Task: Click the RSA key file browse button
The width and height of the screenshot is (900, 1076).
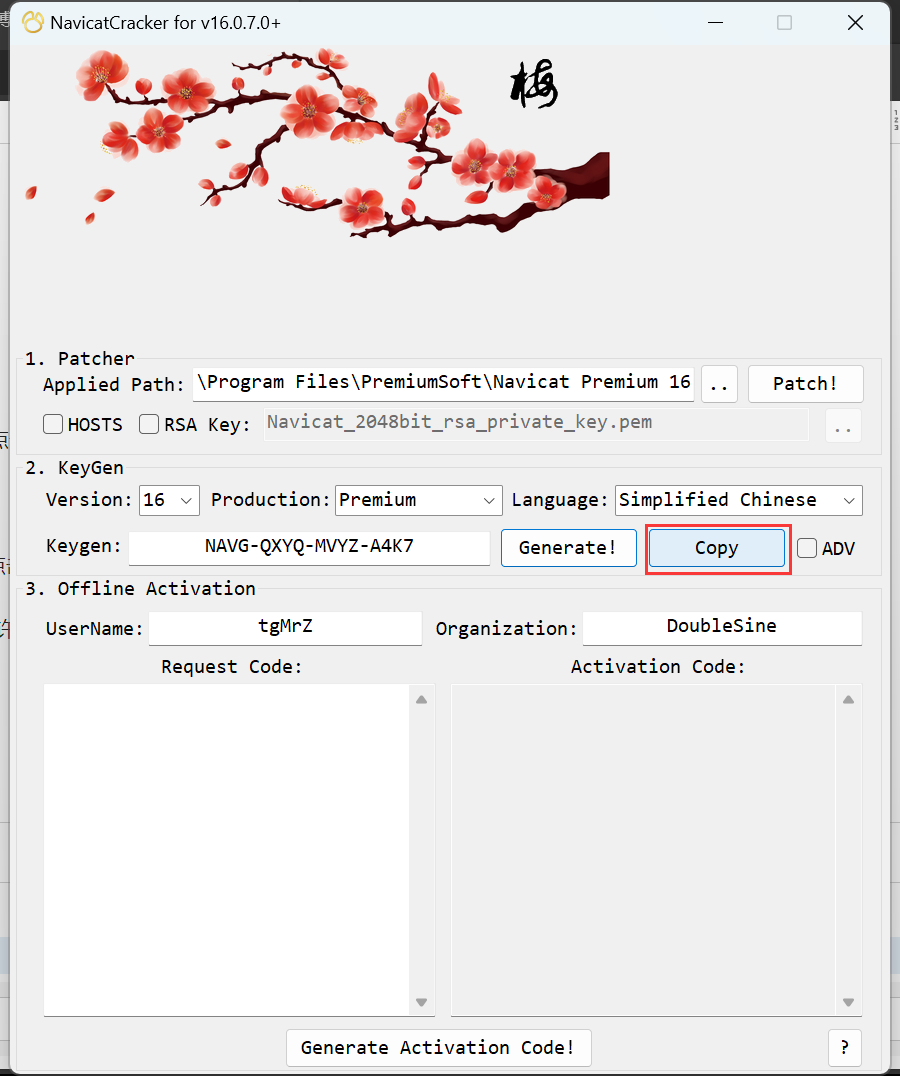Action: click(842, 426)
